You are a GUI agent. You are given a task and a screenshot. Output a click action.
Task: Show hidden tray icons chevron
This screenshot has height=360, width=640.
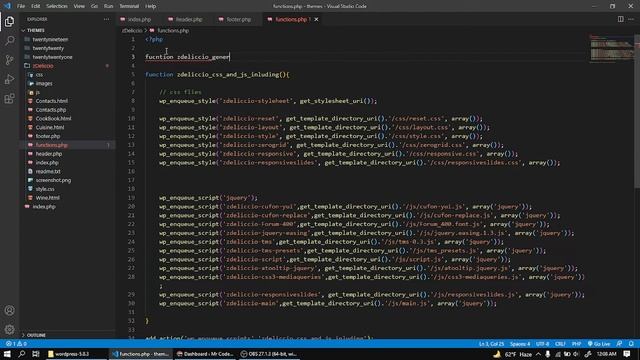(x=538, y=354)
